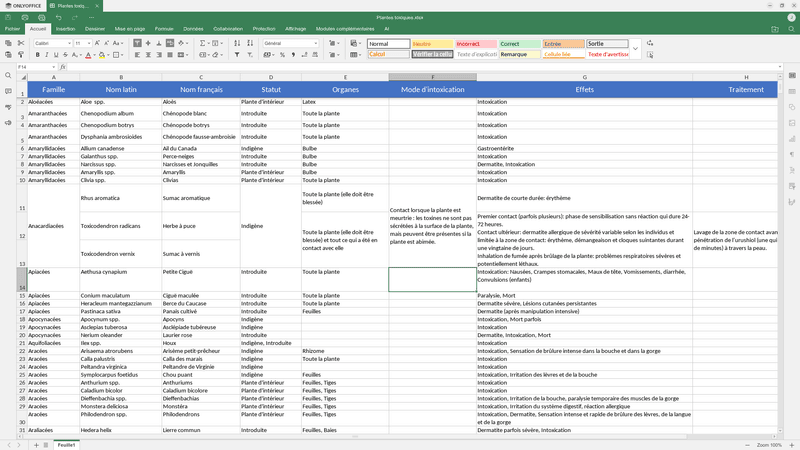
Task: Click the yellow fill color swatch
Action: (x=102, y=55)
